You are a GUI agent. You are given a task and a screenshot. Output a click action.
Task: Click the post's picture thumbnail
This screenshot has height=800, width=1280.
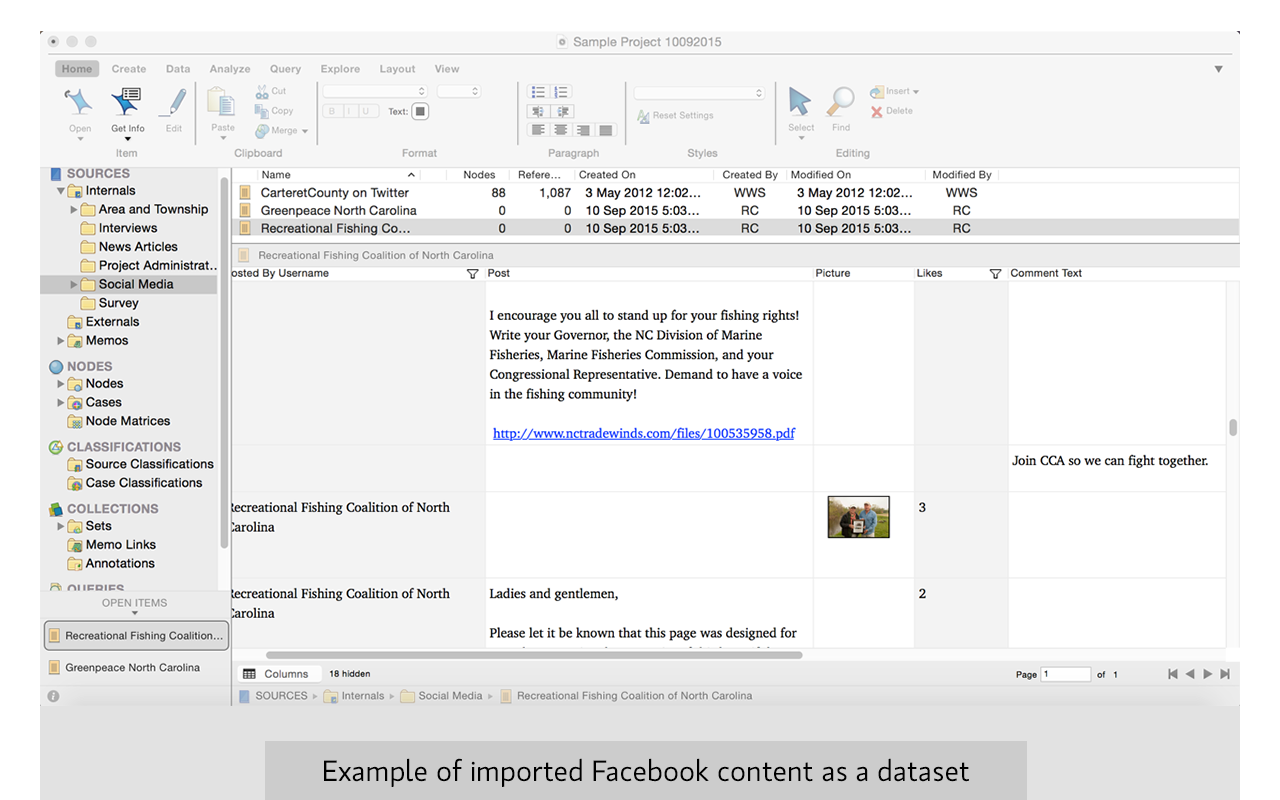pyautogui.click(x=858, y=517)
